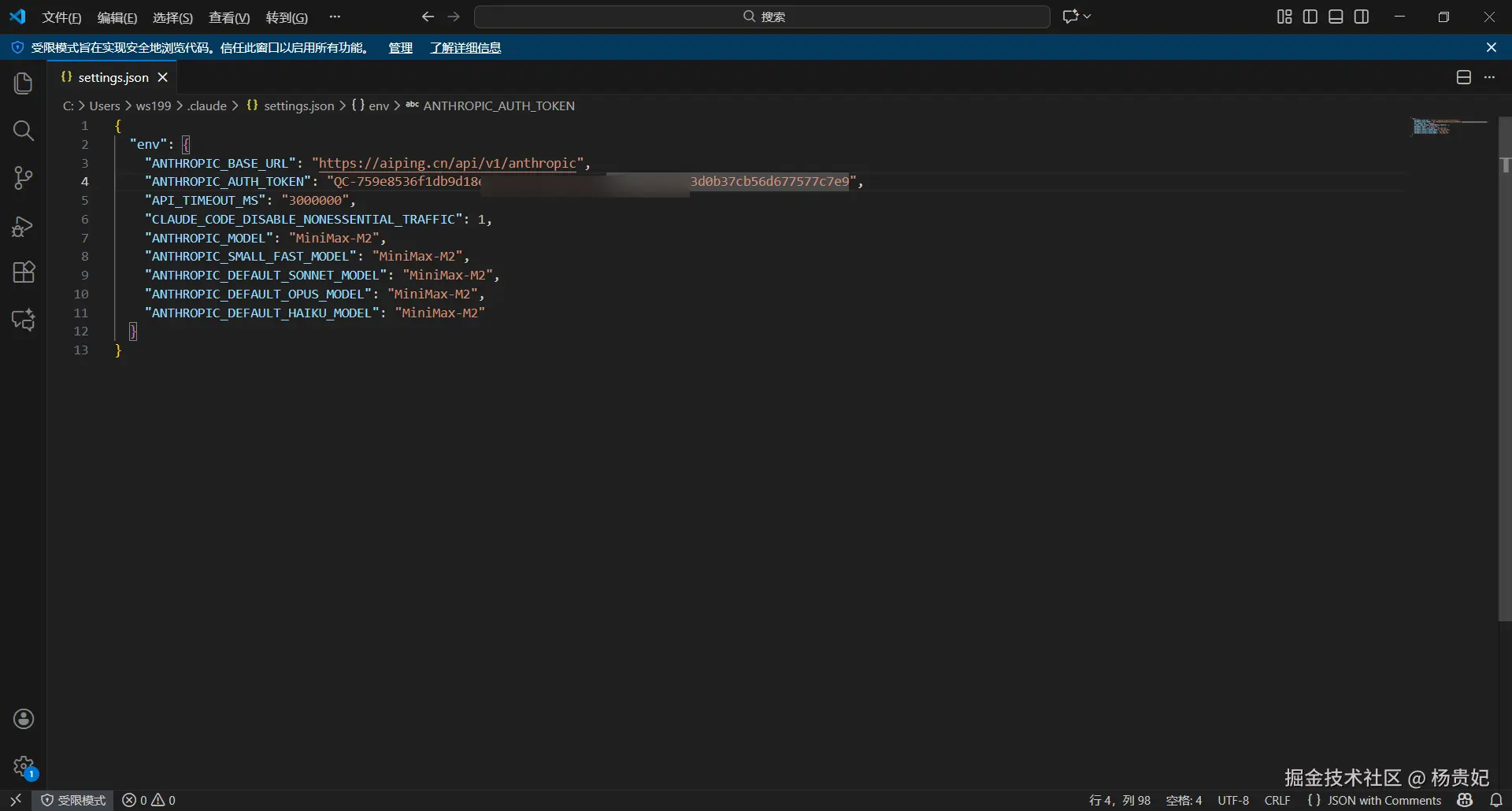Click 行 4, 列 98 cursor position

(1120, 800)
